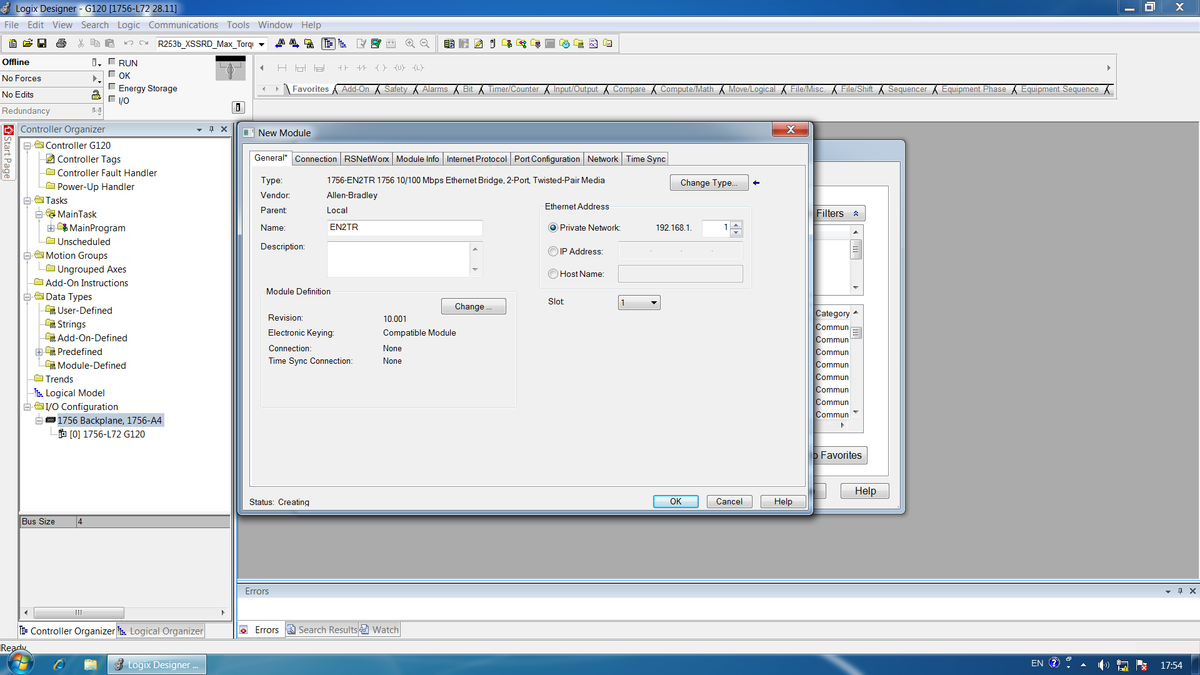This screenshot has width=1200, height=675.
Task: Click the Logical Model tree icon
Action: pos(38,393)
